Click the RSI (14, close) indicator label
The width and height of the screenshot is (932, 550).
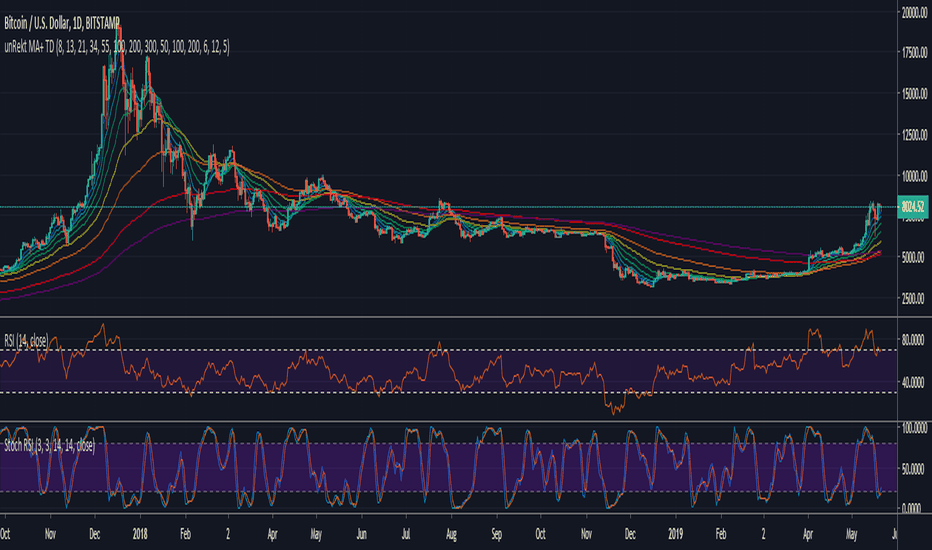[x=26, y=341]
